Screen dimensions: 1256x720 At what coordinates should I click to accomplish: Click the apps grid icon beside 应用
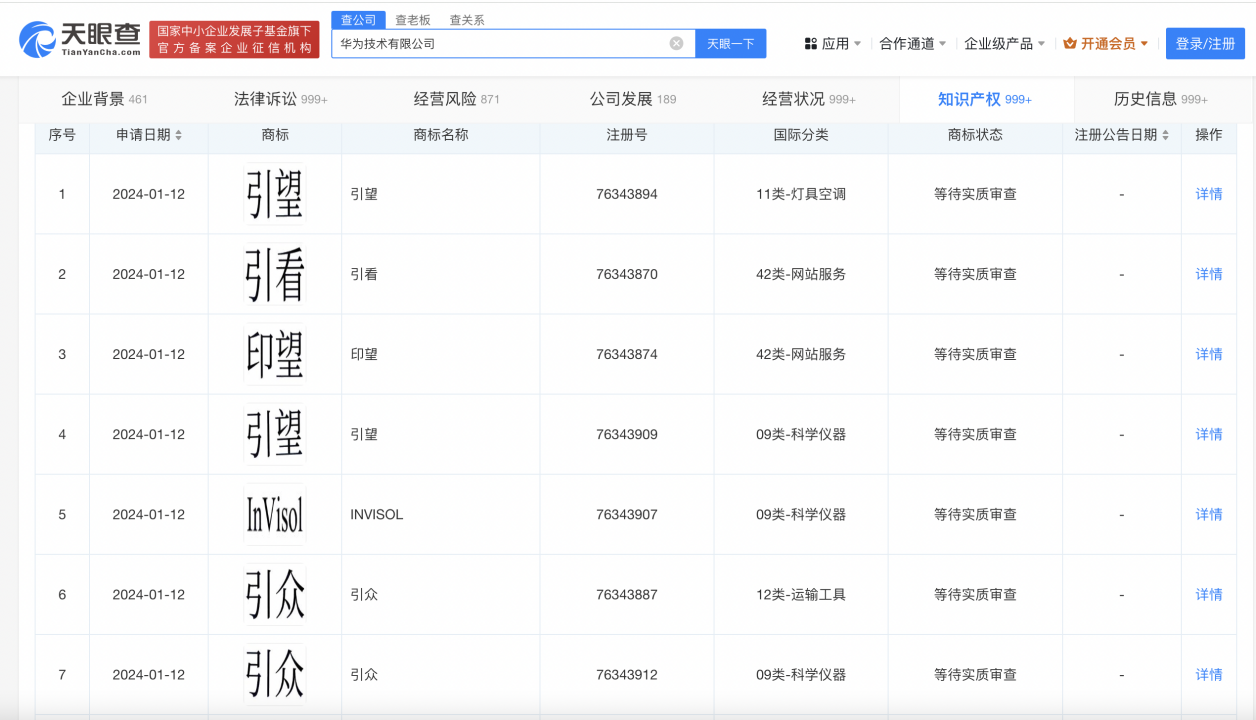coord(810,43)
